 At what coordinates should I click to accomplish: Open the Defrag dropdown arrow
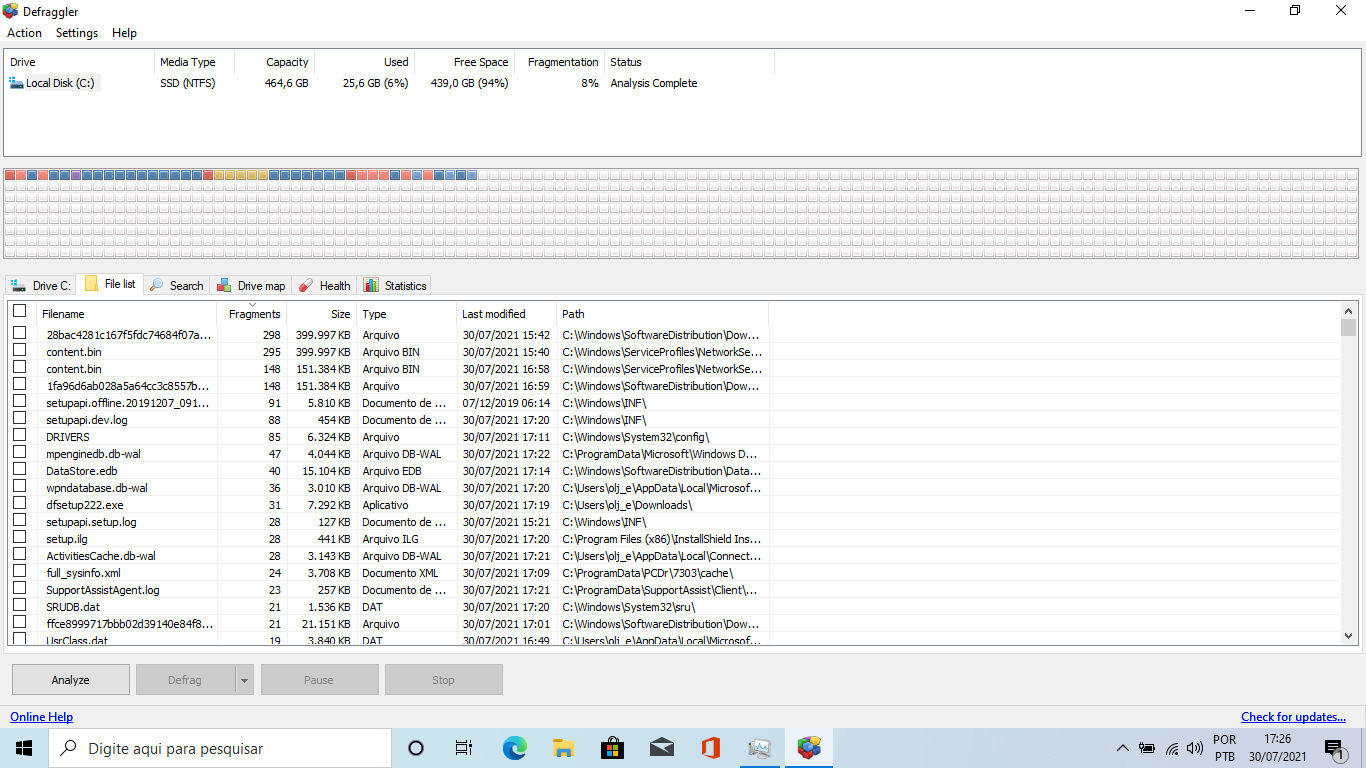point(244,680)
